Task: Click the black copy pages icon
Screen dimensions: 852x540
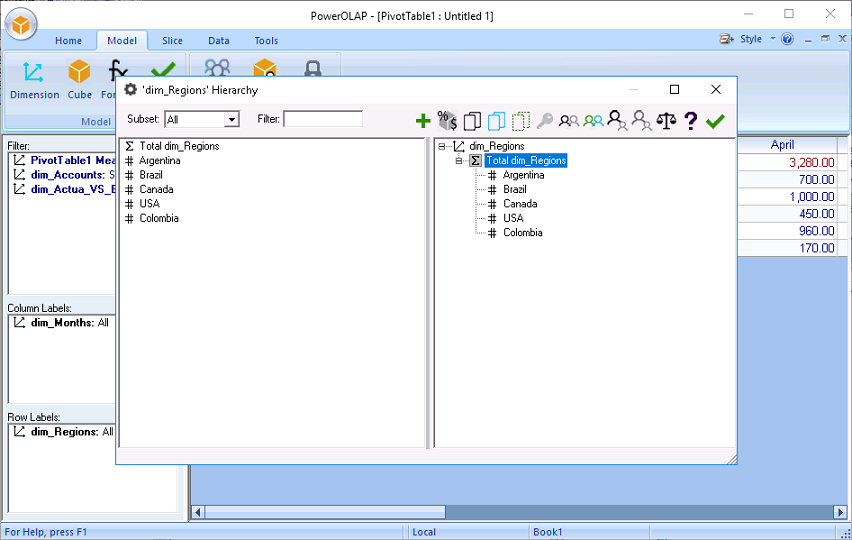Action: [472, 121]
